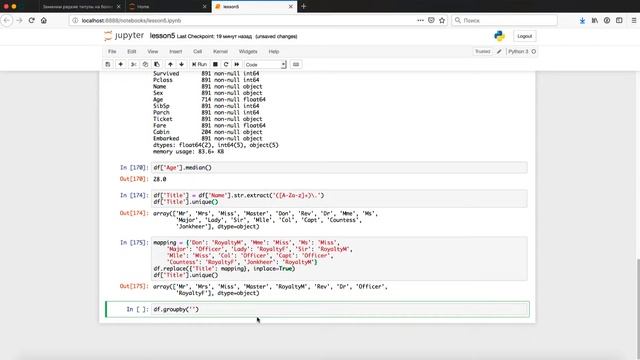
Task: Open the View menu
Action: [x=153, y=51]
